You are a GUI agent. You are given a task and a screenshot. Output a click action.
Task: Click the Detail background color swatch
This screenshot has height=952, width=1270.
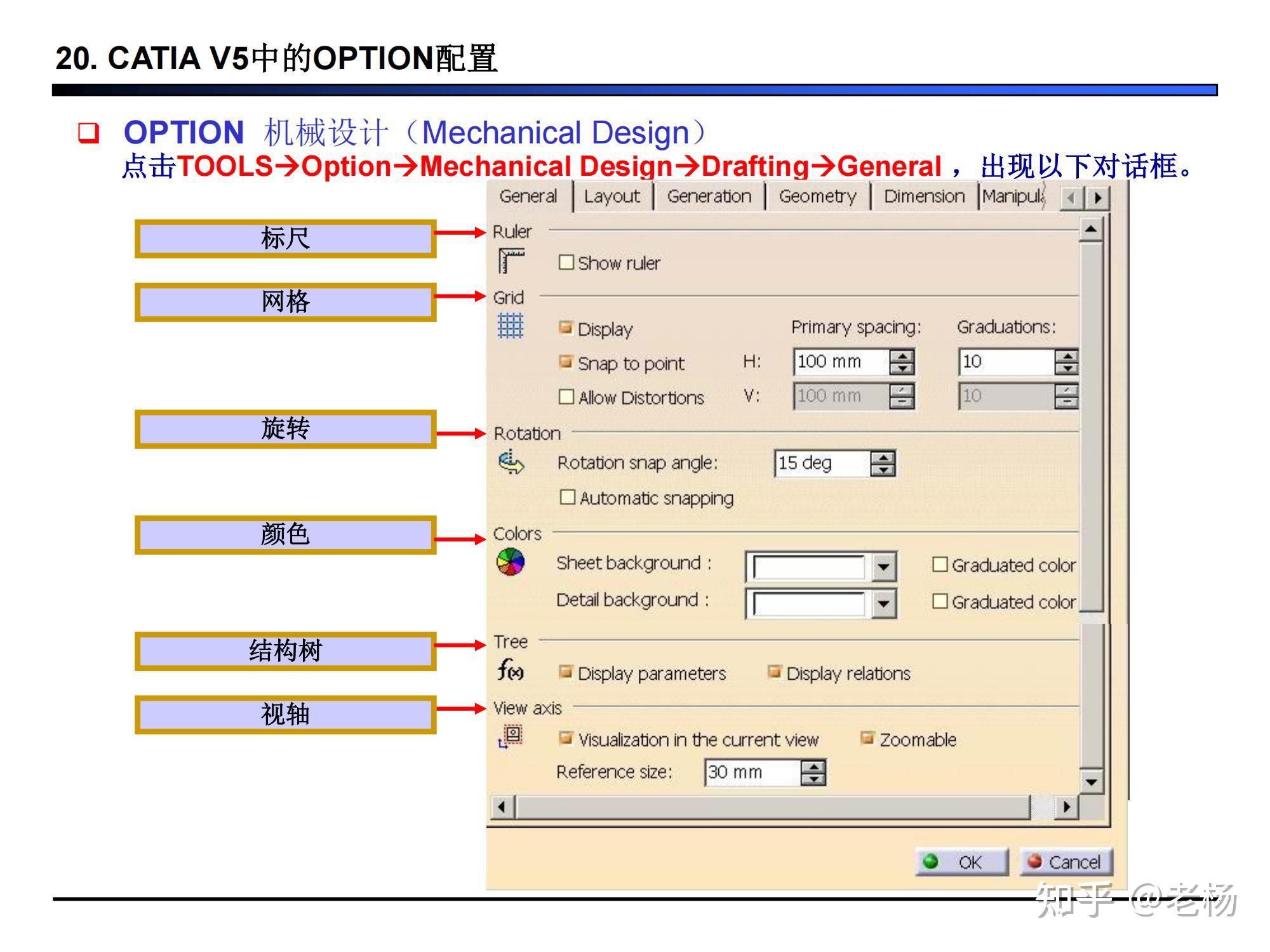click(x=809, y=604)
